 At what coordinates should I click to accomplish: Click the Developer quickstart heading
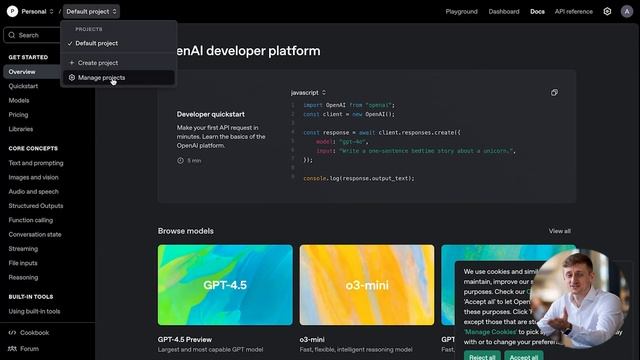point(211,114)
